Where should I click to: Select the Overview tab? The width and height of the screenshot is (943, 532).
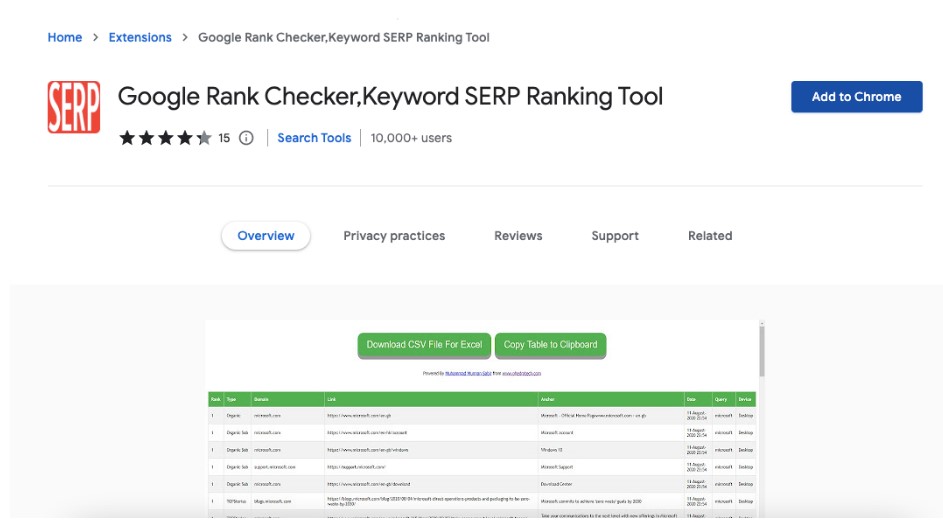pyautogui.click(x=266, y=236)
